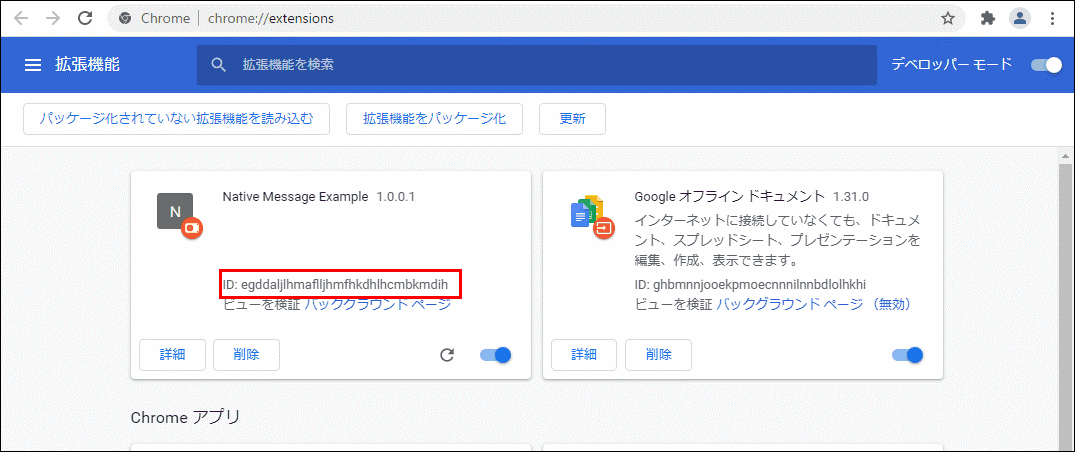This screenshot has height=452, width=1075.
Task: Bookmark this page with the star icon
Action: pos(947,19)
